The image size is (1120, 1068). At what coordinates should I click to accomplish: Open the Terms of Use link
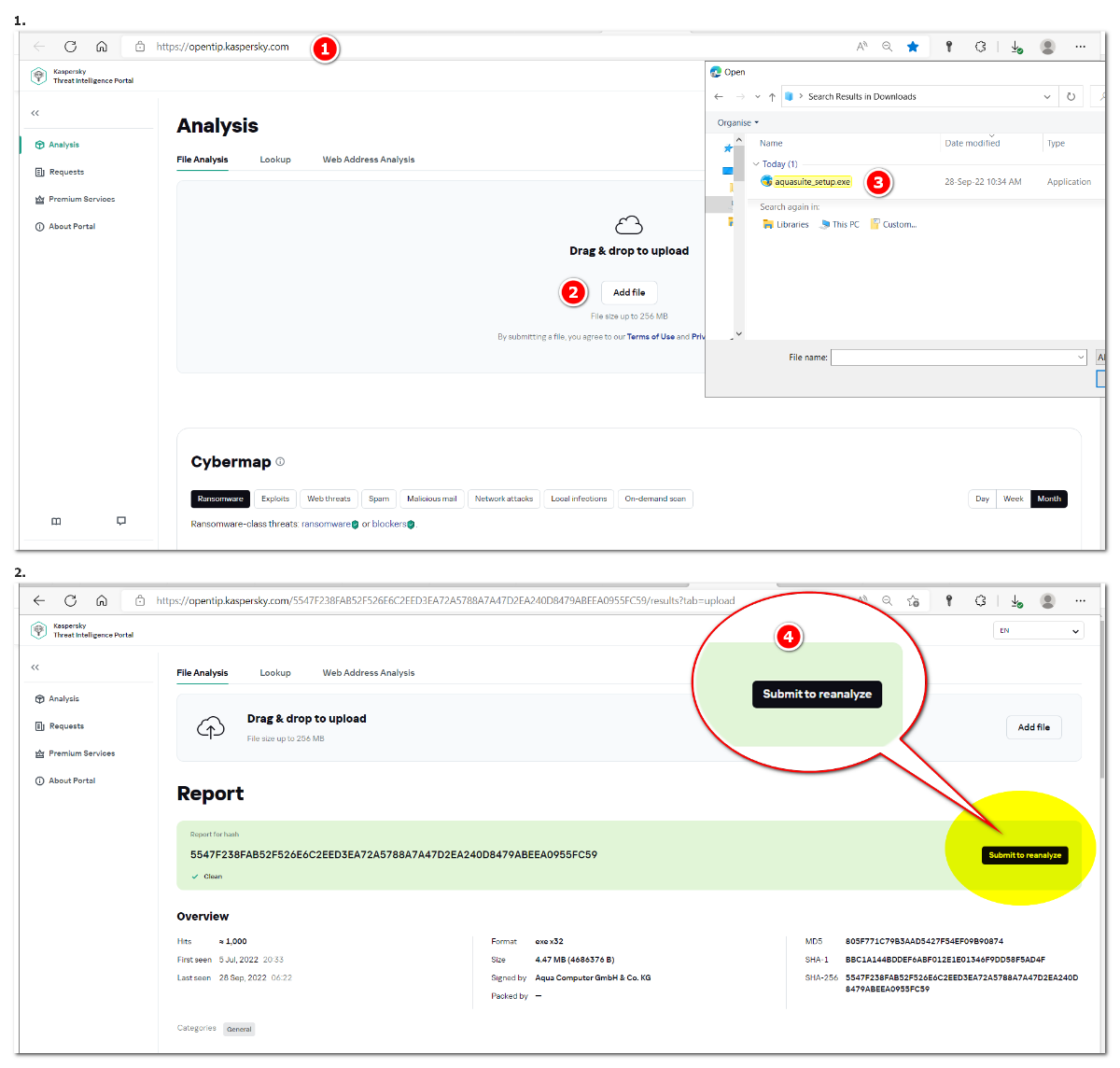(x=651, y=337)
